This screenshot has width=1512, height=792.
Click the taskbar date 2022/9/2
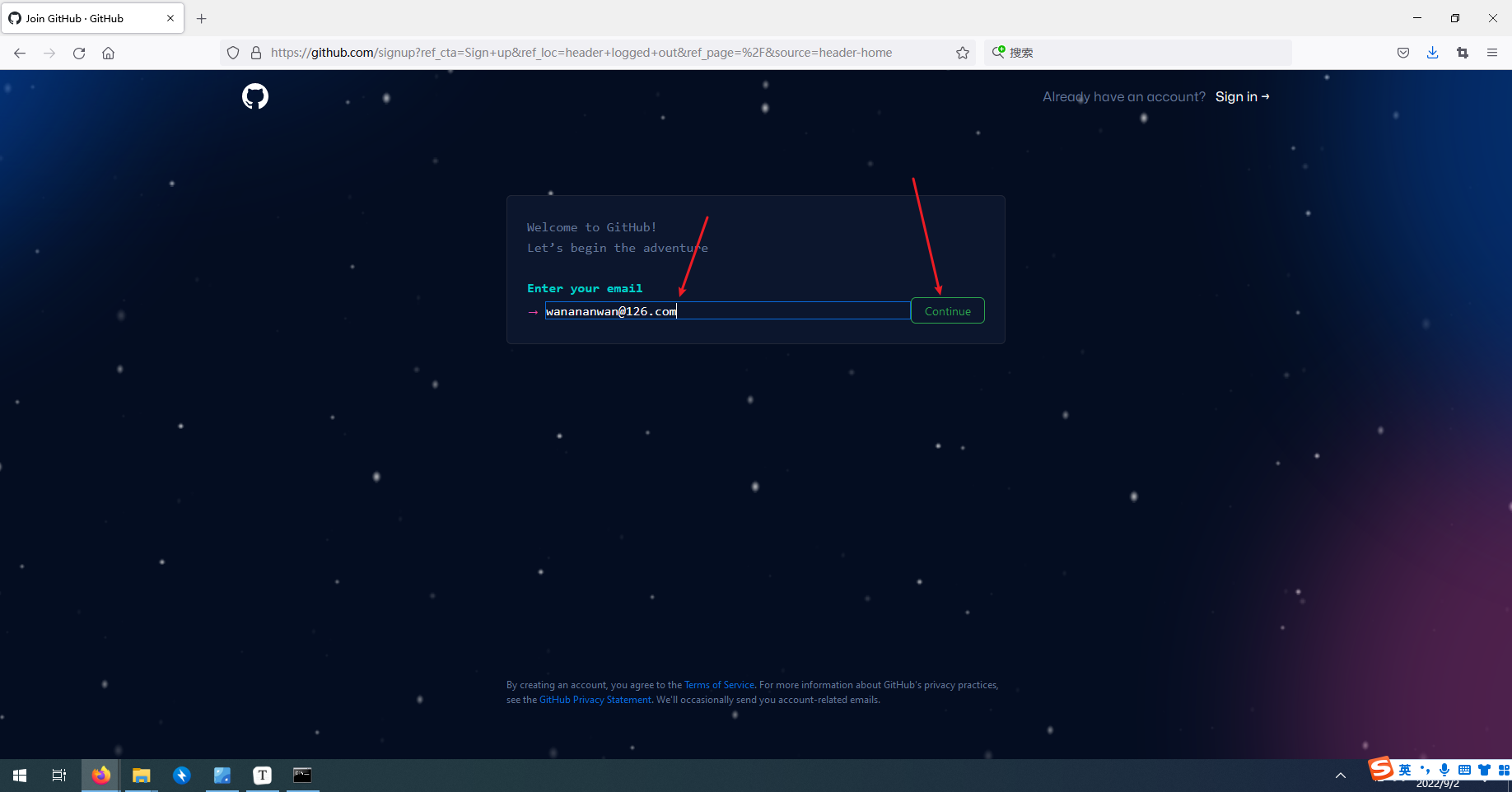[1438, 784]
